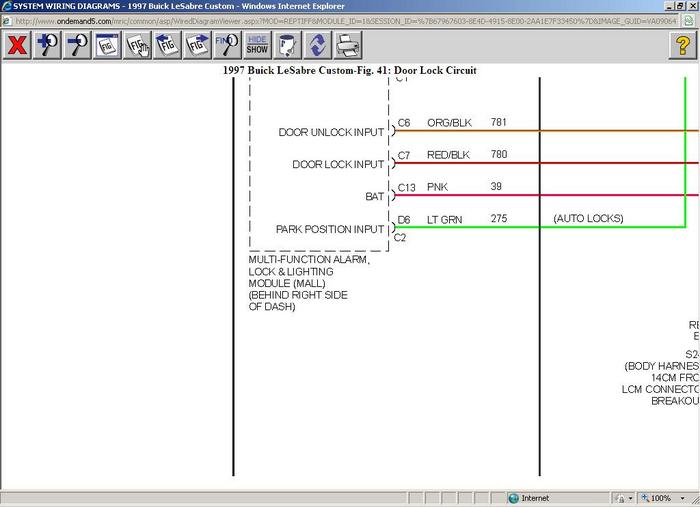
Task: Click the page icon right of the address bar
Action: [689, 21]
